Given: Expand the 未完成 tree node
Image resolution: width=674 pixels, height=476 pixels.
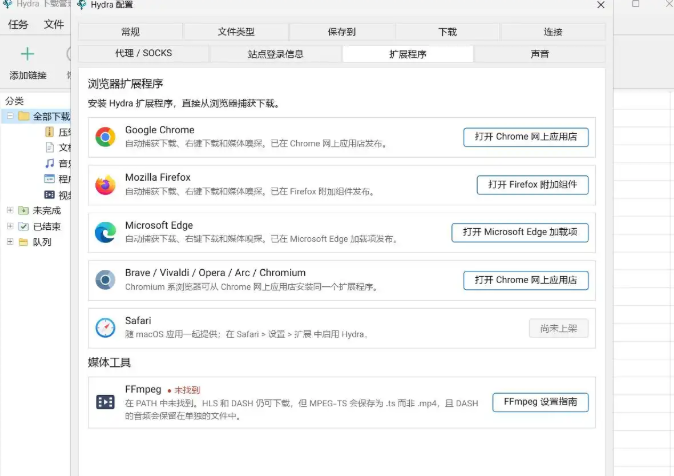Looking at the screenshot, I should 10,210.
